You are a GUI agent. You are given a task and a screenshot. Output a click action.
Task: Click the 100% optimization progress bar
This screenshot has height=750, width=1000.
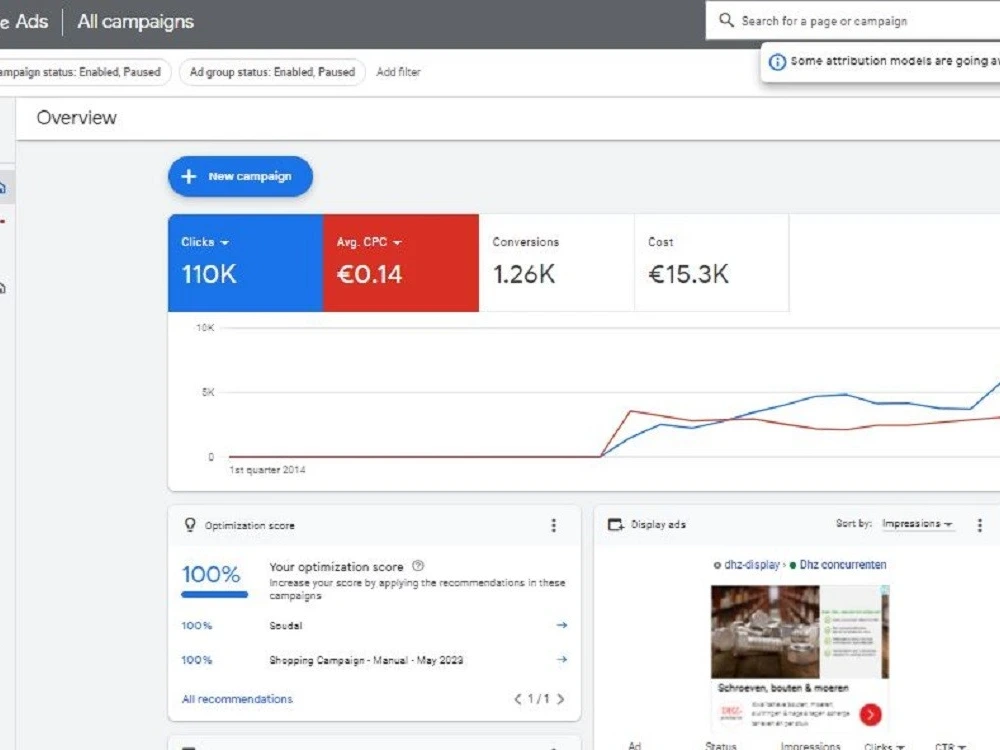click(x=214, y=594)
